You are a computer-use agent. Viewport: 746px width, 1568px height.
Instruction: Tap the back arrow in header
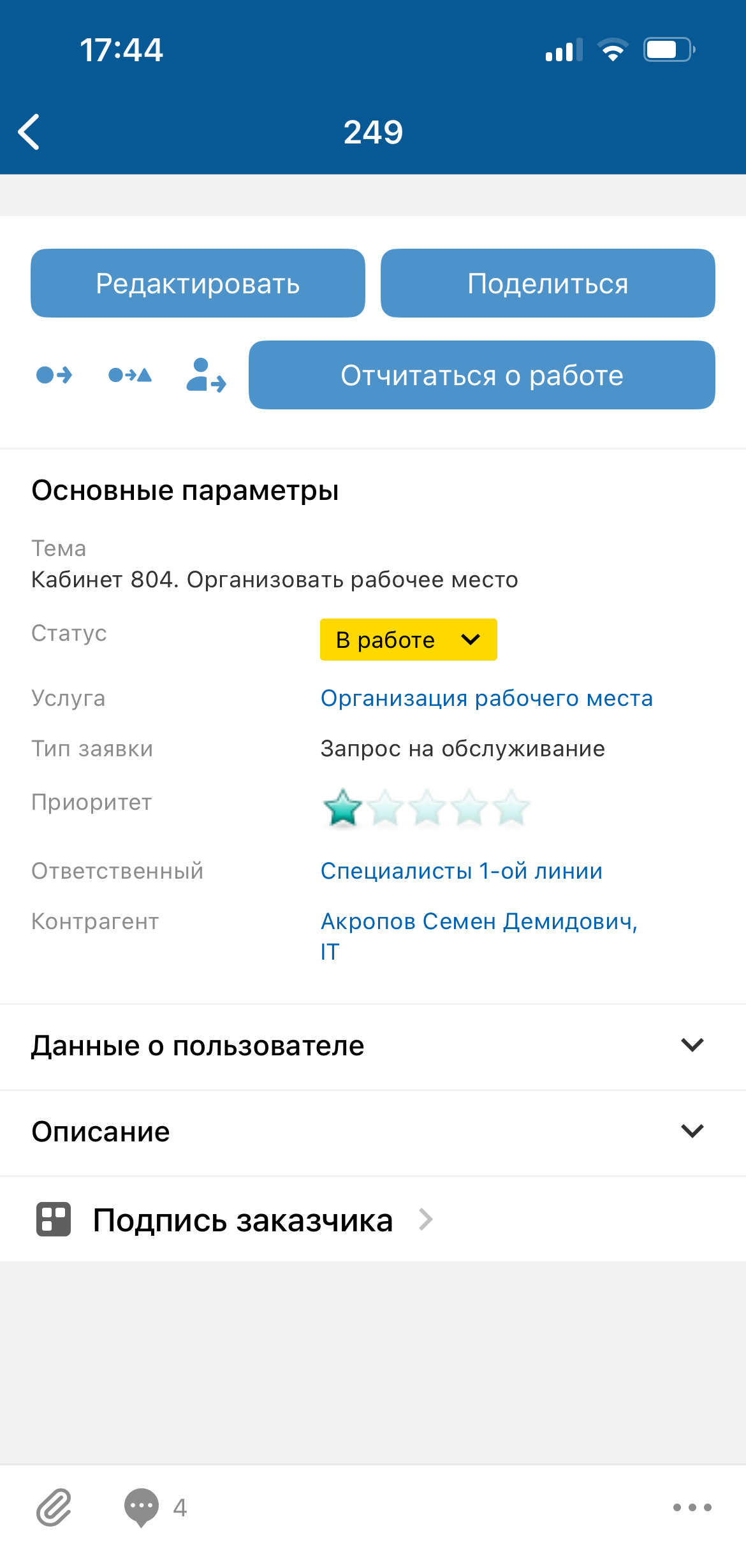tap(29, 132)
